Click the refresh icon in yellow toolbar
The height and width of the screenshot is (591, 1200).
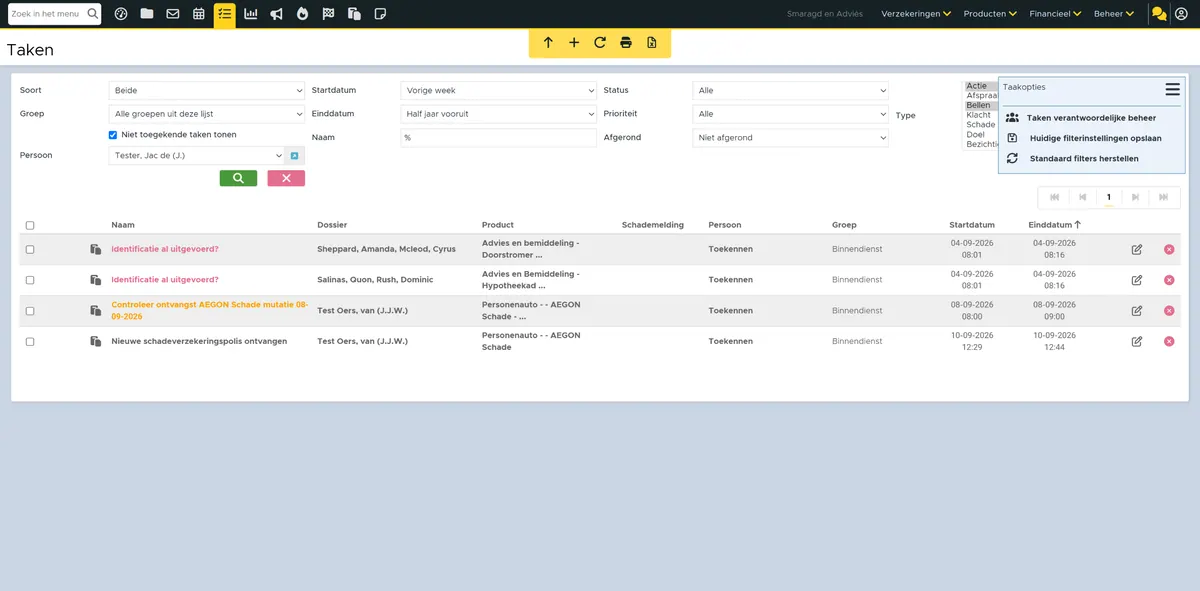coord(600,43)
